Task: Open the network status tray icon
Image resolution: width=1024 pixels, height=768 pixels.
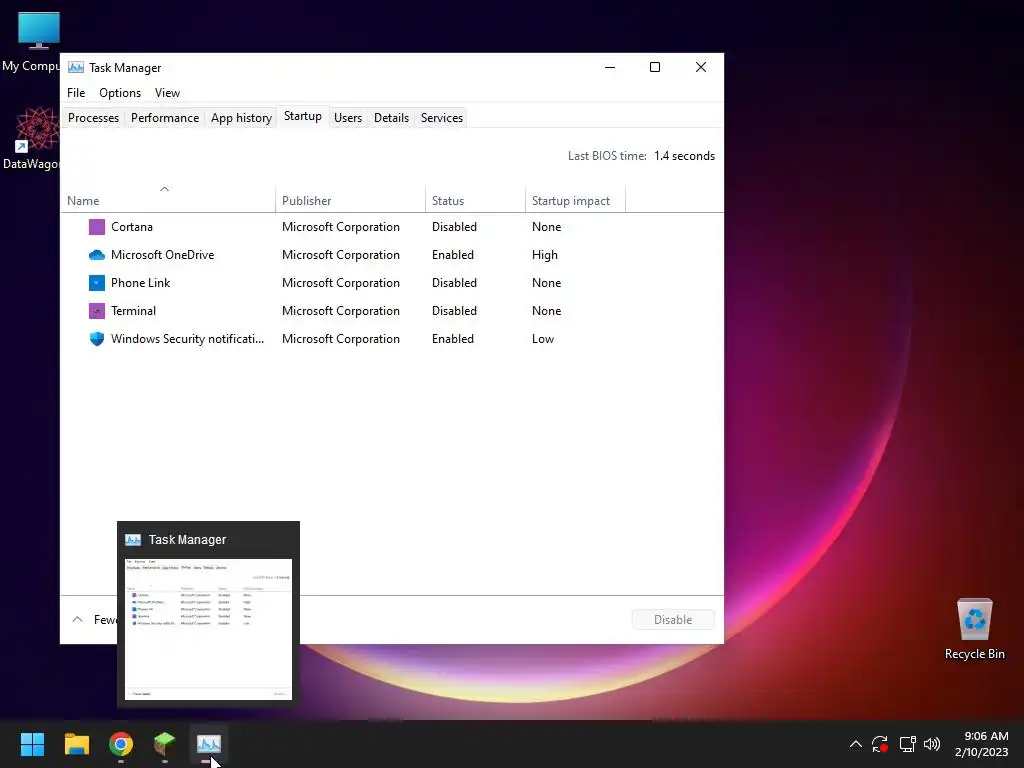Action: [907, 744]
